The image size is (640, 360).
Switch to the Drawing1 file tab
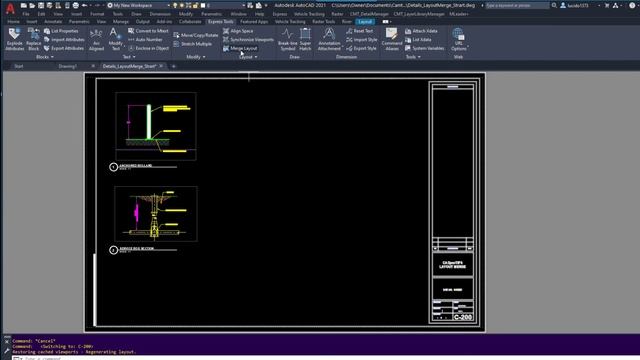[x=68, y=66]
